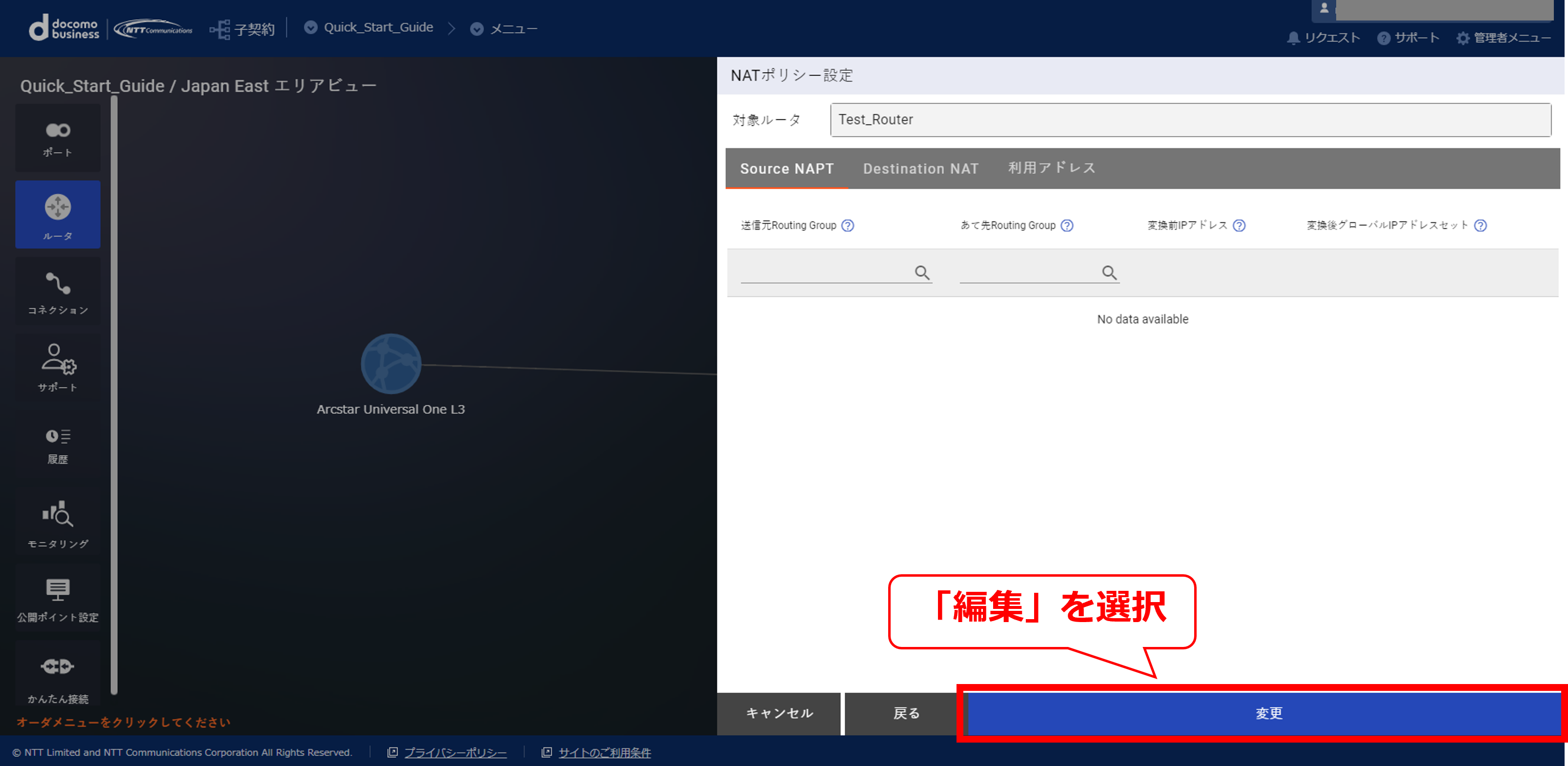Open the モニタリング monitoring icon
The image size is (1568, 766).
tap(58, 522)
